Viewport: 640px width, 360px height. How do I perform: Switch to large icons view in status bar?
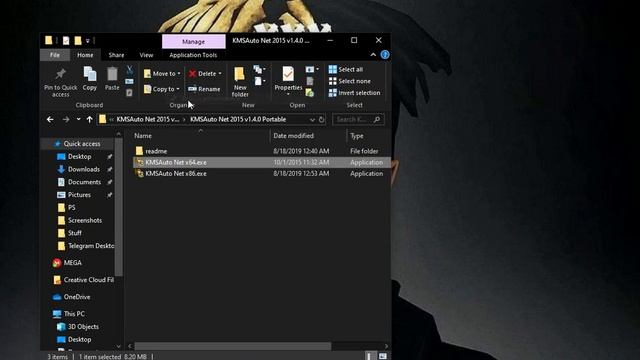(x=382, y=356)
